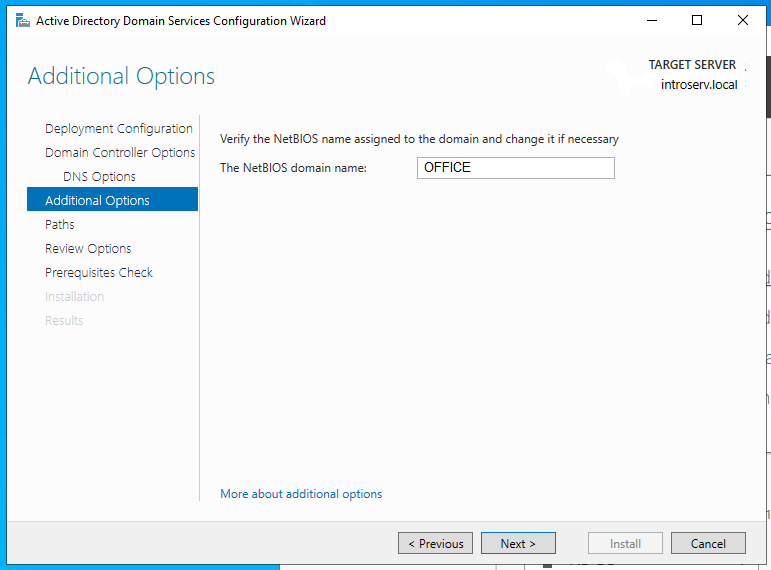The image size is (771, 570).
Task: Click the introserv.local target server name
Action: pyautogui.click(x=699, y=85)
